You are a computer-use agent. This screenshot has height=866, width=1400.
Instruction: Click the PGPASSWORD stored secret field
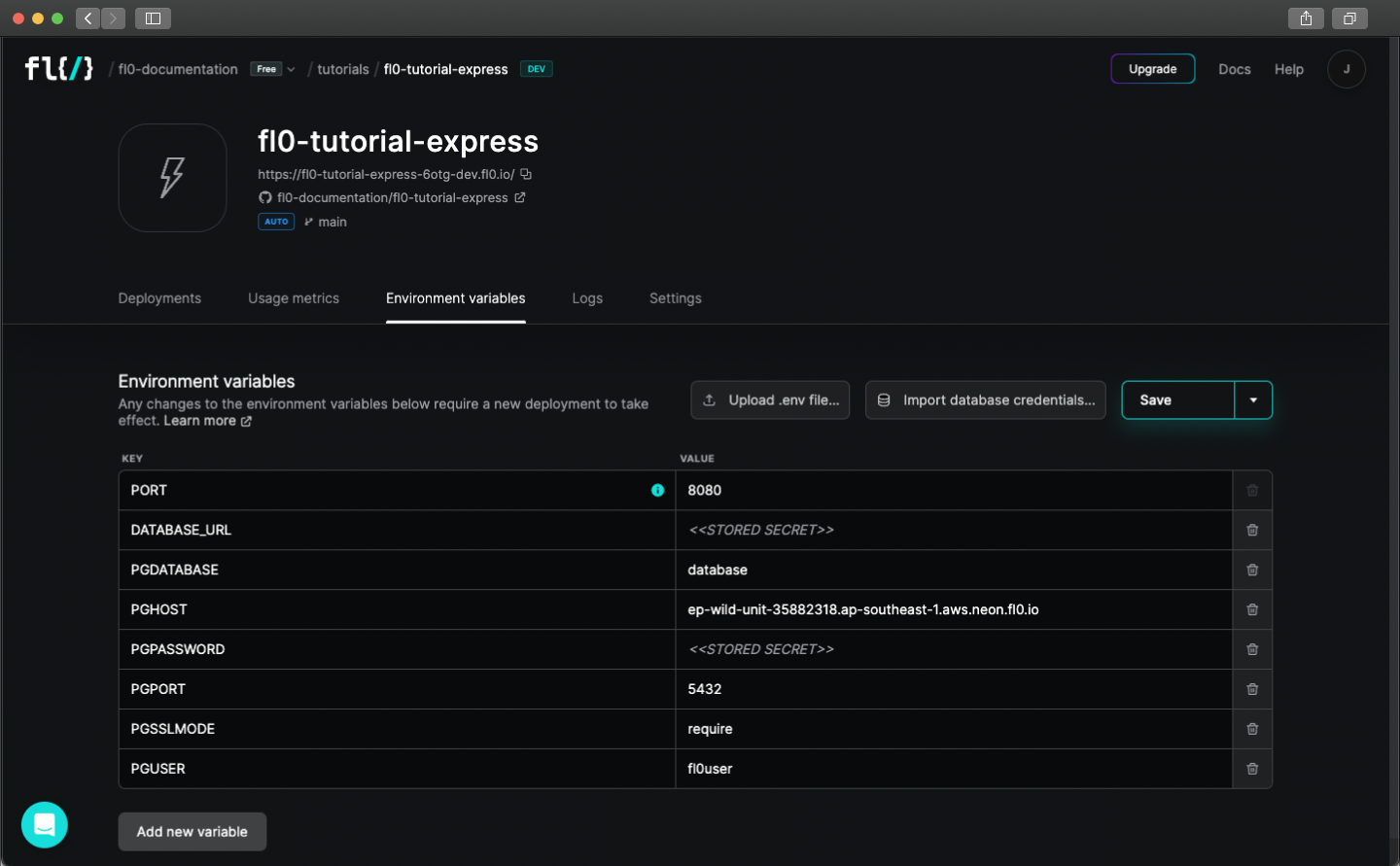click(954, 649)
